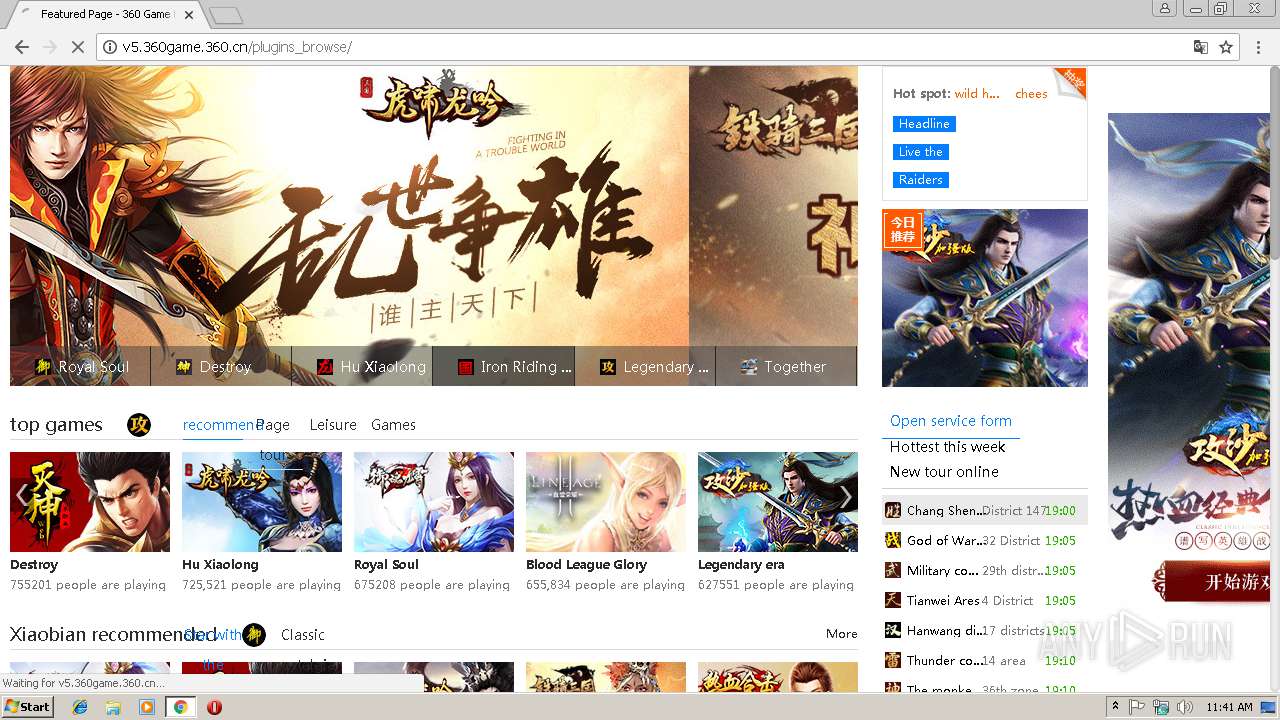Click the translate page icon

tap(1201, 47)
